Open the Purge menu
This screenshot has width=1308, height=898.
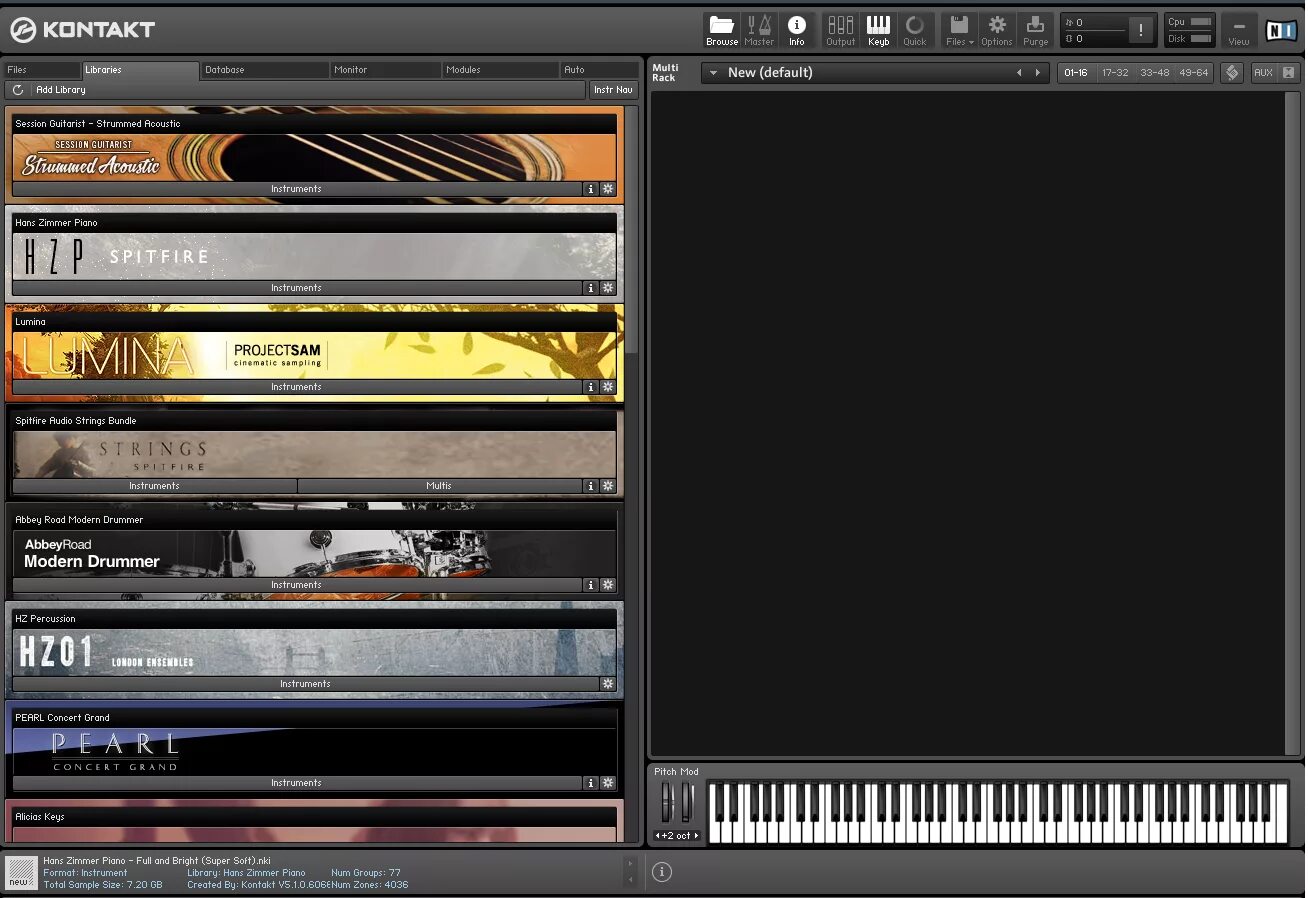coord(1035,30)
